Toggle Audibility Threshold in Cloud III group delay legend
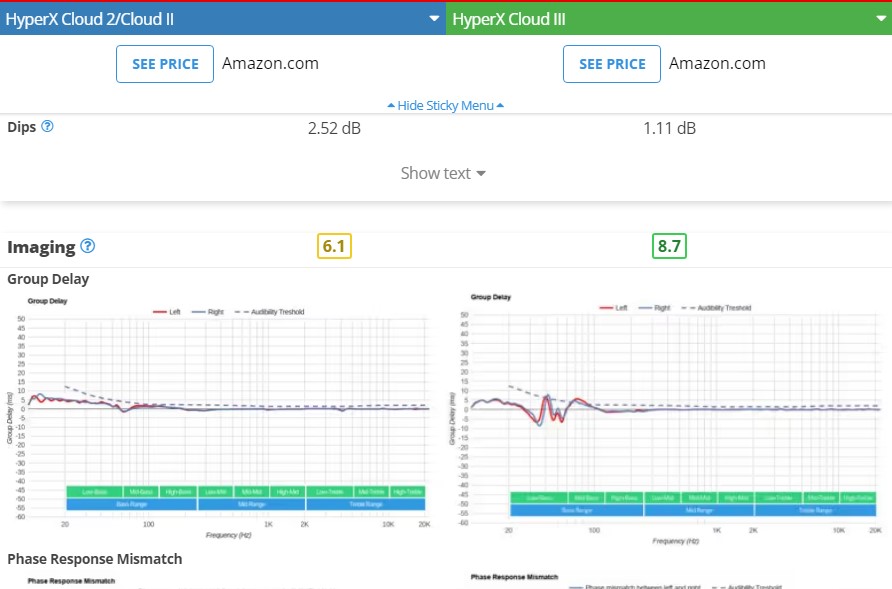The height and width of the screenshot is (589, 892). [x=716, y=308]
